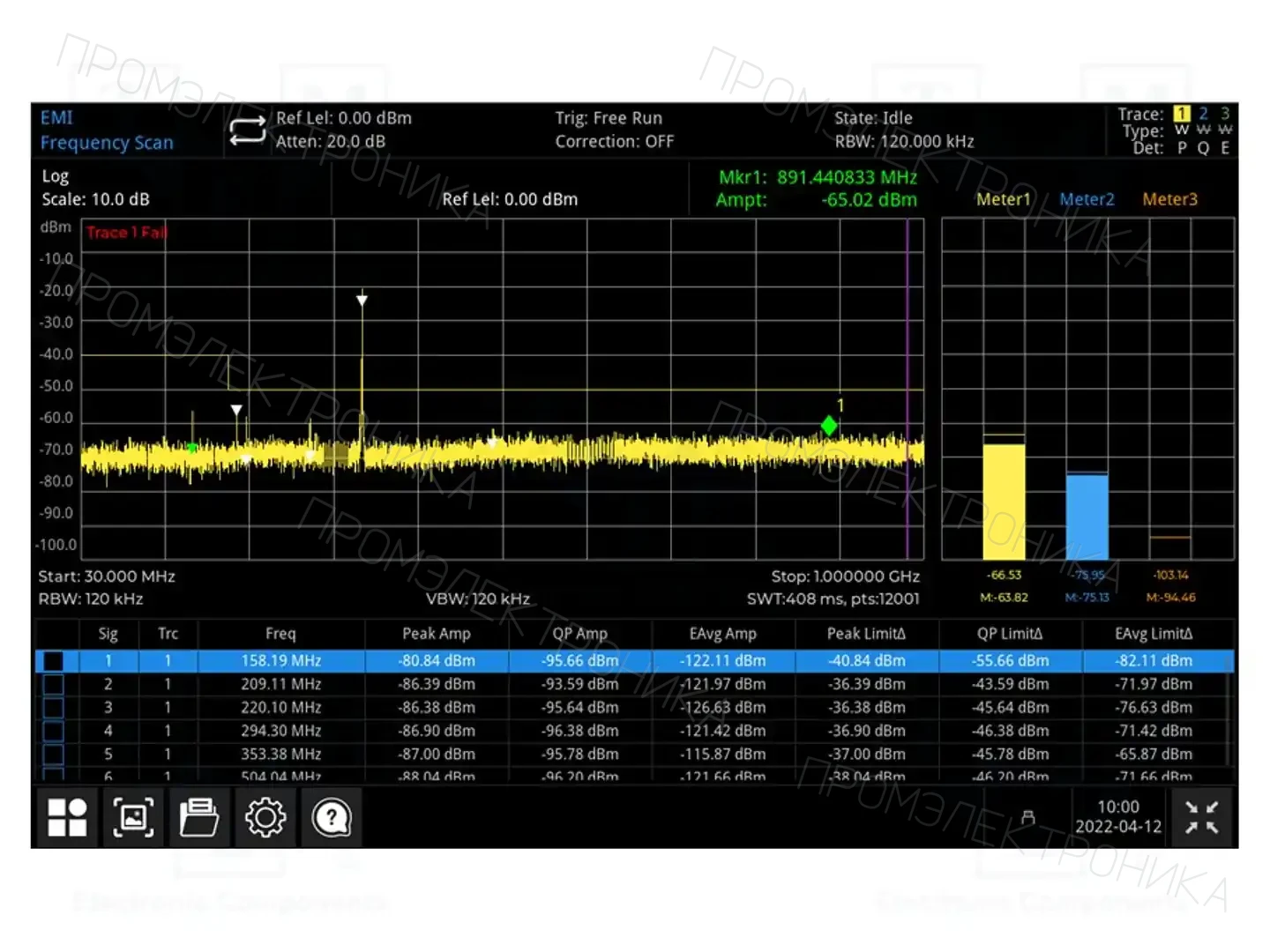The image size is (1270, 952).
Task: Select the checkbox for signal 353.38 MHz
Action: [x=54, y=755]
